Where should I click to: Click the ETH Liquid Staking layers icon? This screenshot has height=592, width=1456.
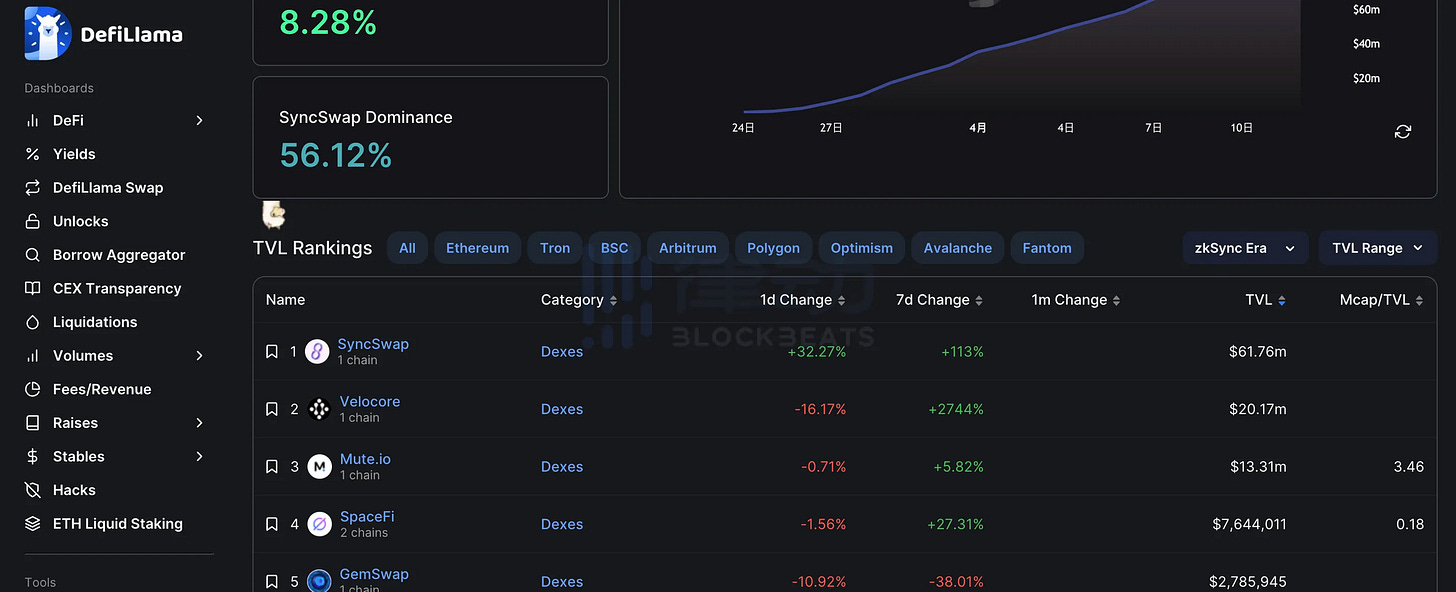(33, 523)
